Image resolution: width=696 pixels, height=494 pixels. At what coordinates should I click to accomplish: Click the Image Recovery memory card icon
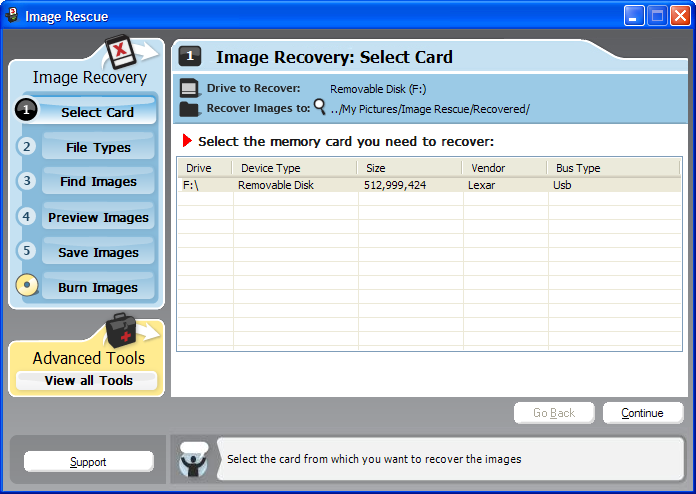click(120, 51)
